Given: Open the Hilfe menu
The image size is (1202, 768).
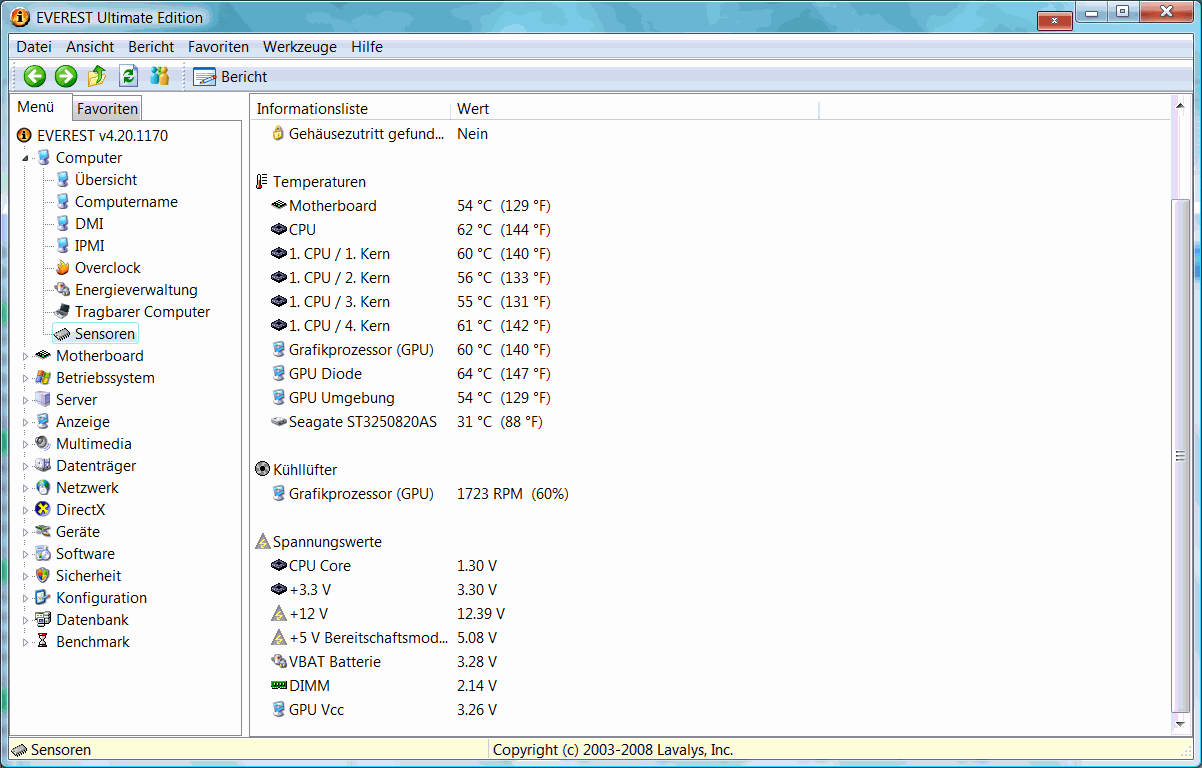Looking at the screenshot, I should pyautogui.click(x=367, y=46).
